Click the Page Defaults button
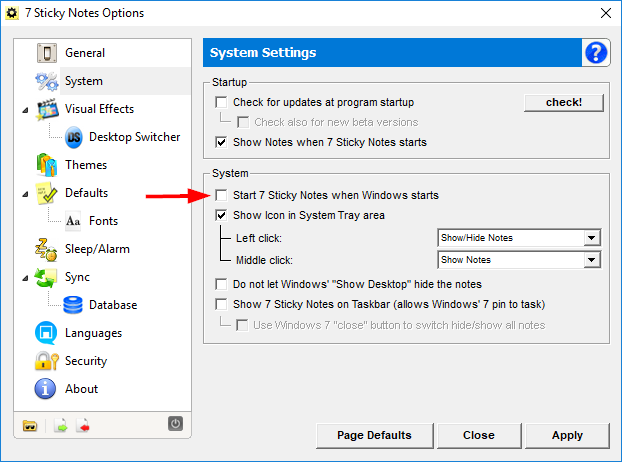 pyautogui.click(x=374, y=435)
